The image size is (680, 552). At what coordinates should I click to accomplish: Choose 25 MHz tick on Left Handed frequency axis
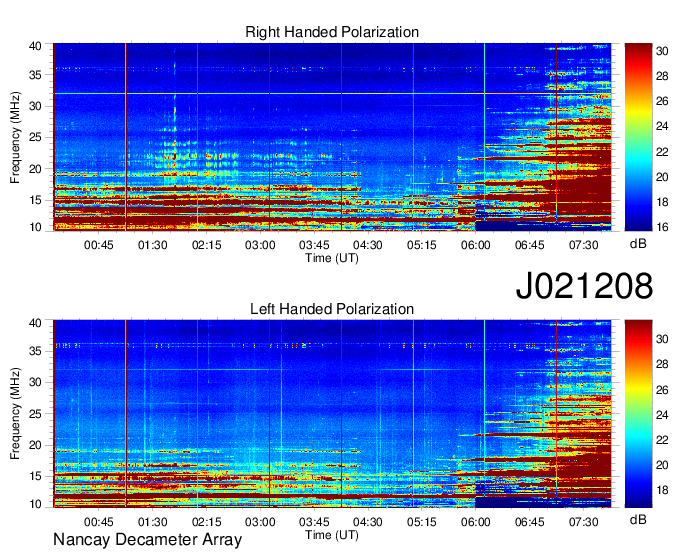(x=35, y=414)
